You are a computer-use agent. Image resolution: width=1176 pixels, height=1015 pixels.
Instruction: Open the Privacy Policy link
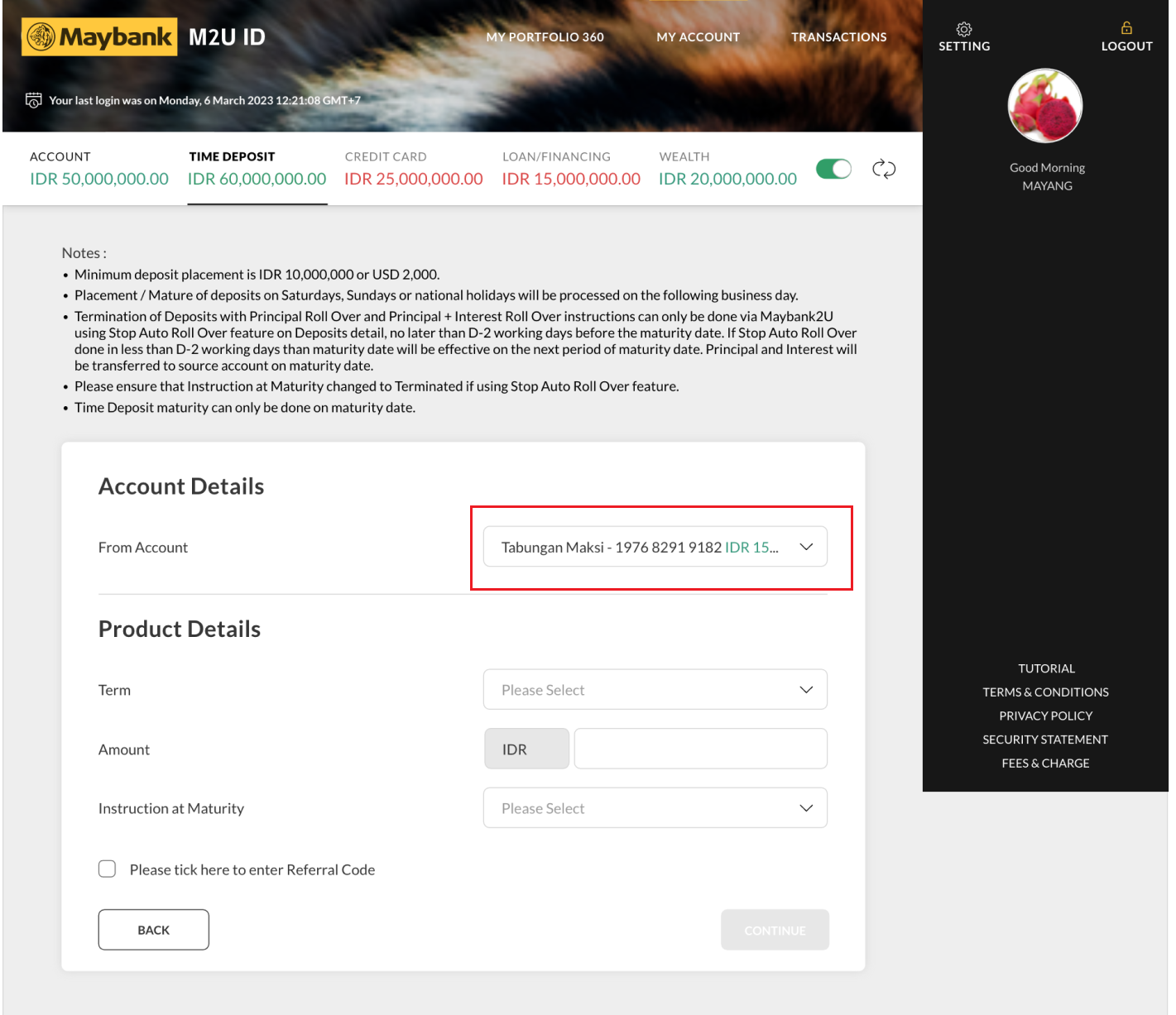tap(1045, 716)
